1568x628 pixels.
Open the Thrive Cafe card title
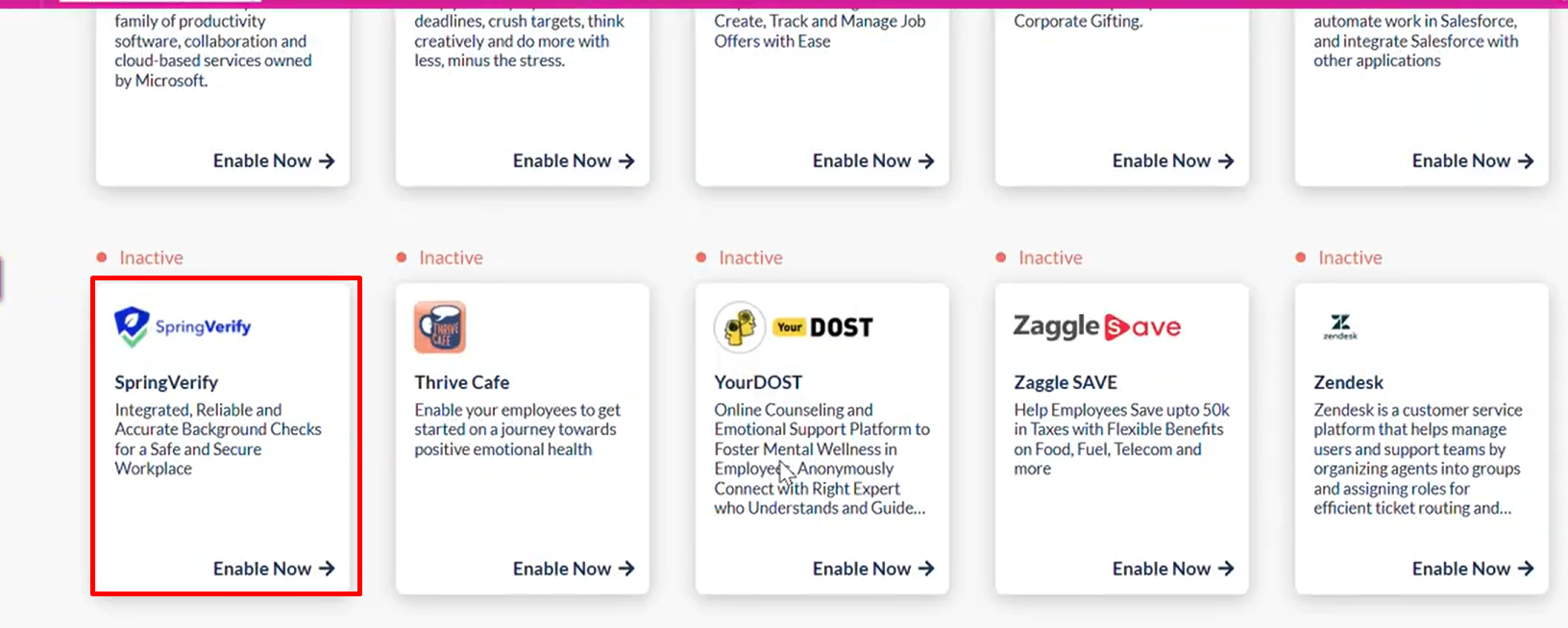tap(462, 382)
